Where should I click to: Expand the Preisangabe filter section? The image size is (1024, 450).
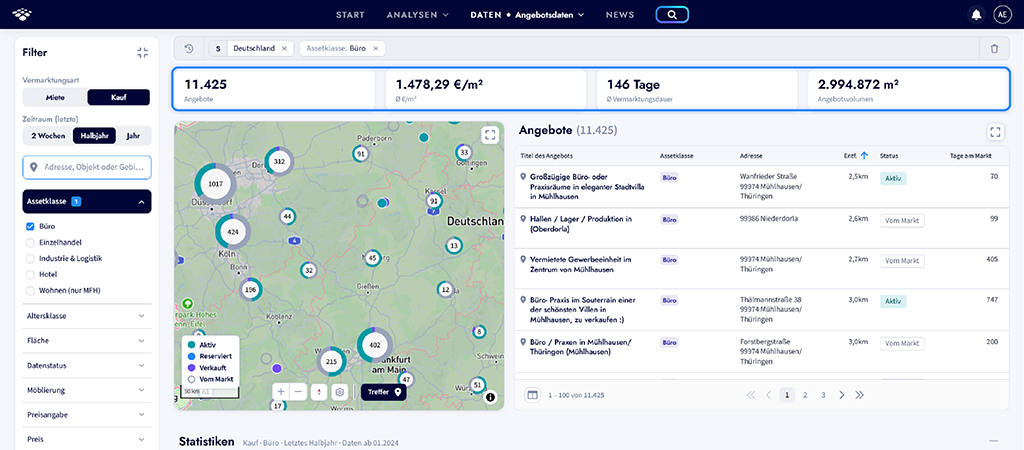tap(87, 415)
